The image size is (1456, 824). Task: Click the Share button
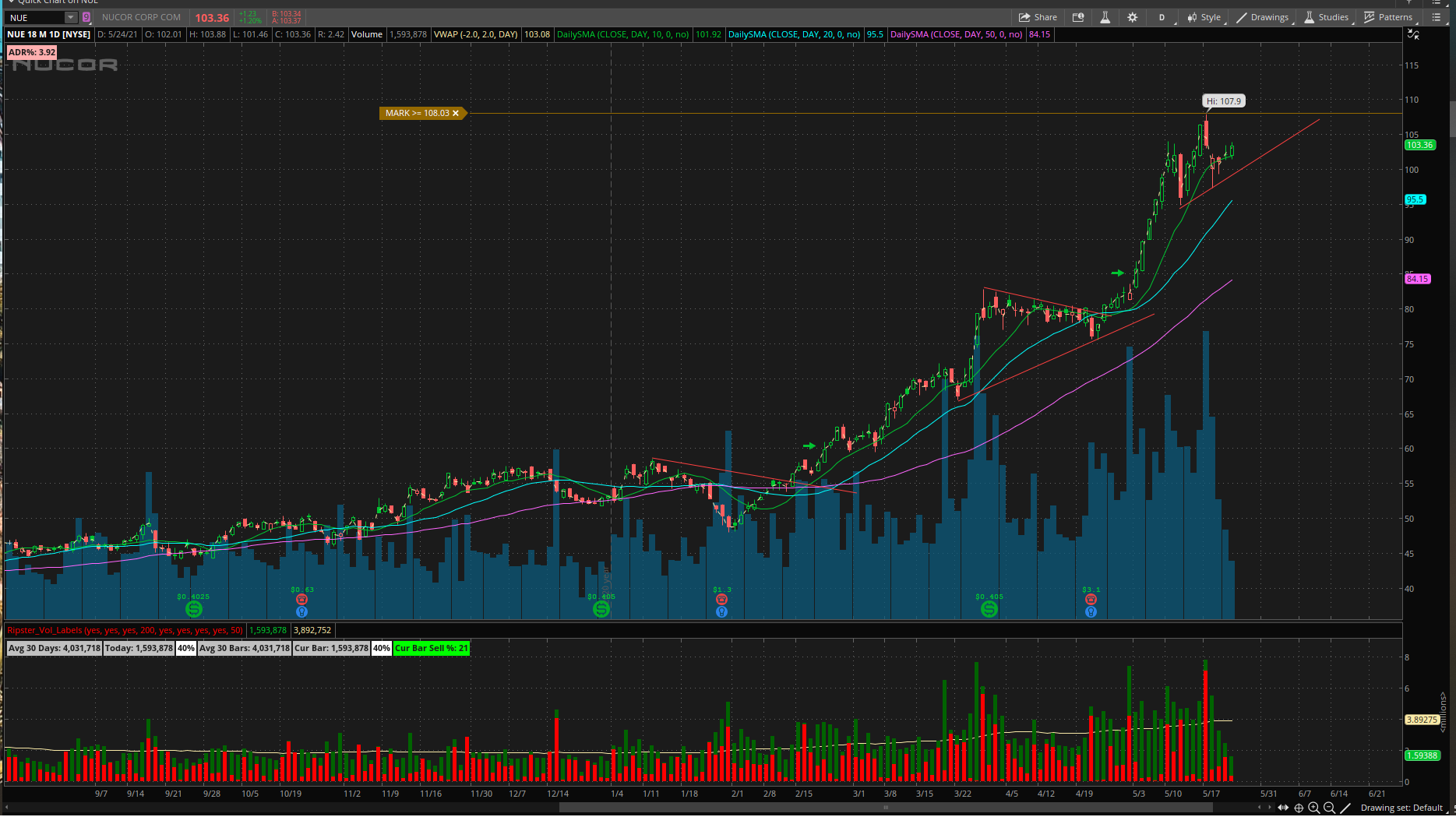pos(1038,17)
